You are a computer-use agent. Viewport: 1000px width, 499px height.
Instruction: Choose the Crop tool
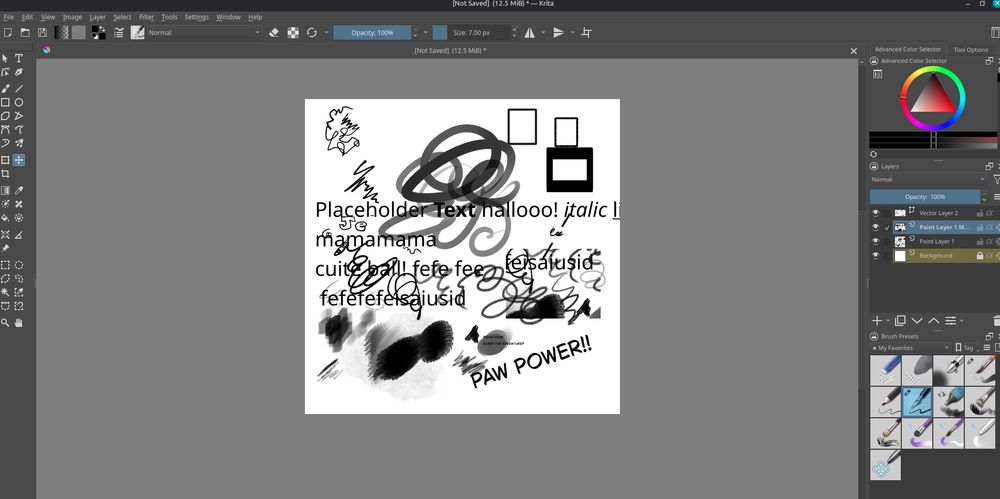click(x=6, y=174)
